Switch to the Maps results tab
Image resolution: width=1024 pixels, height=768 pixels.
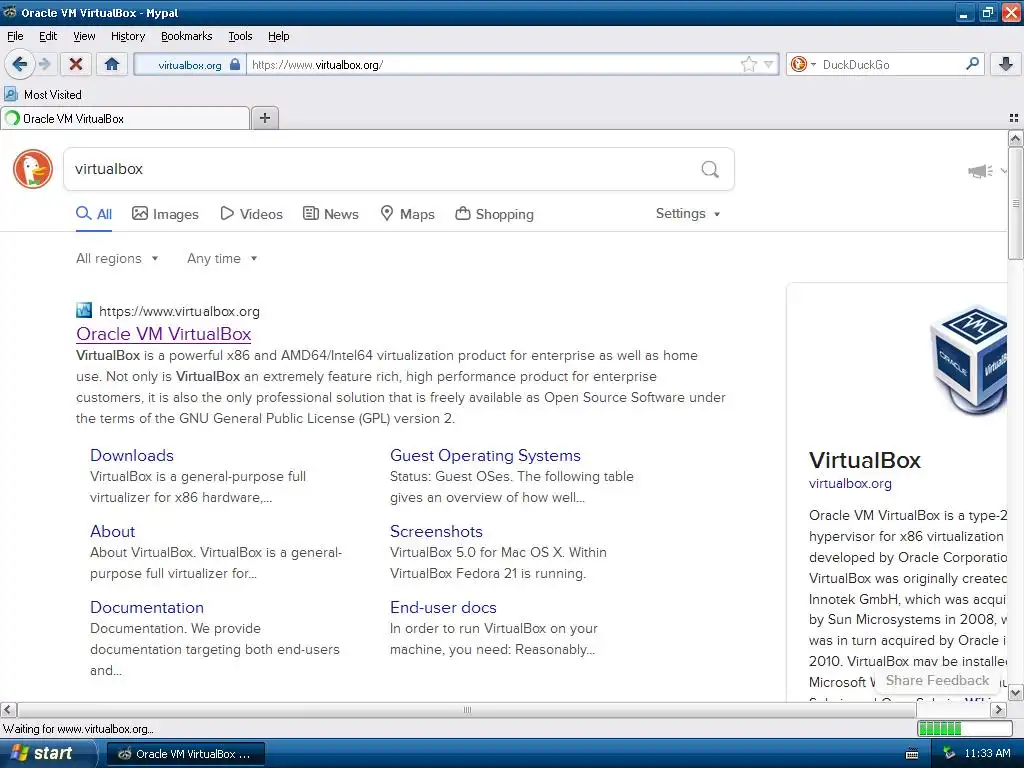(x=408, y=214)
